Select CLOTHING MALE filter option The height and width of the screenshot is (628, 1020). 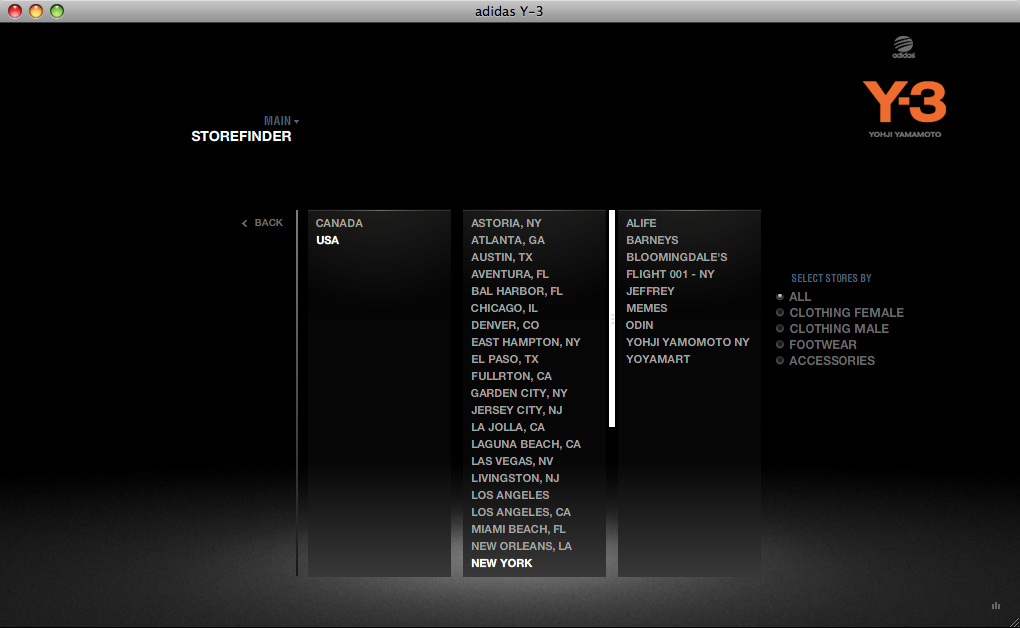click(839, 329)
